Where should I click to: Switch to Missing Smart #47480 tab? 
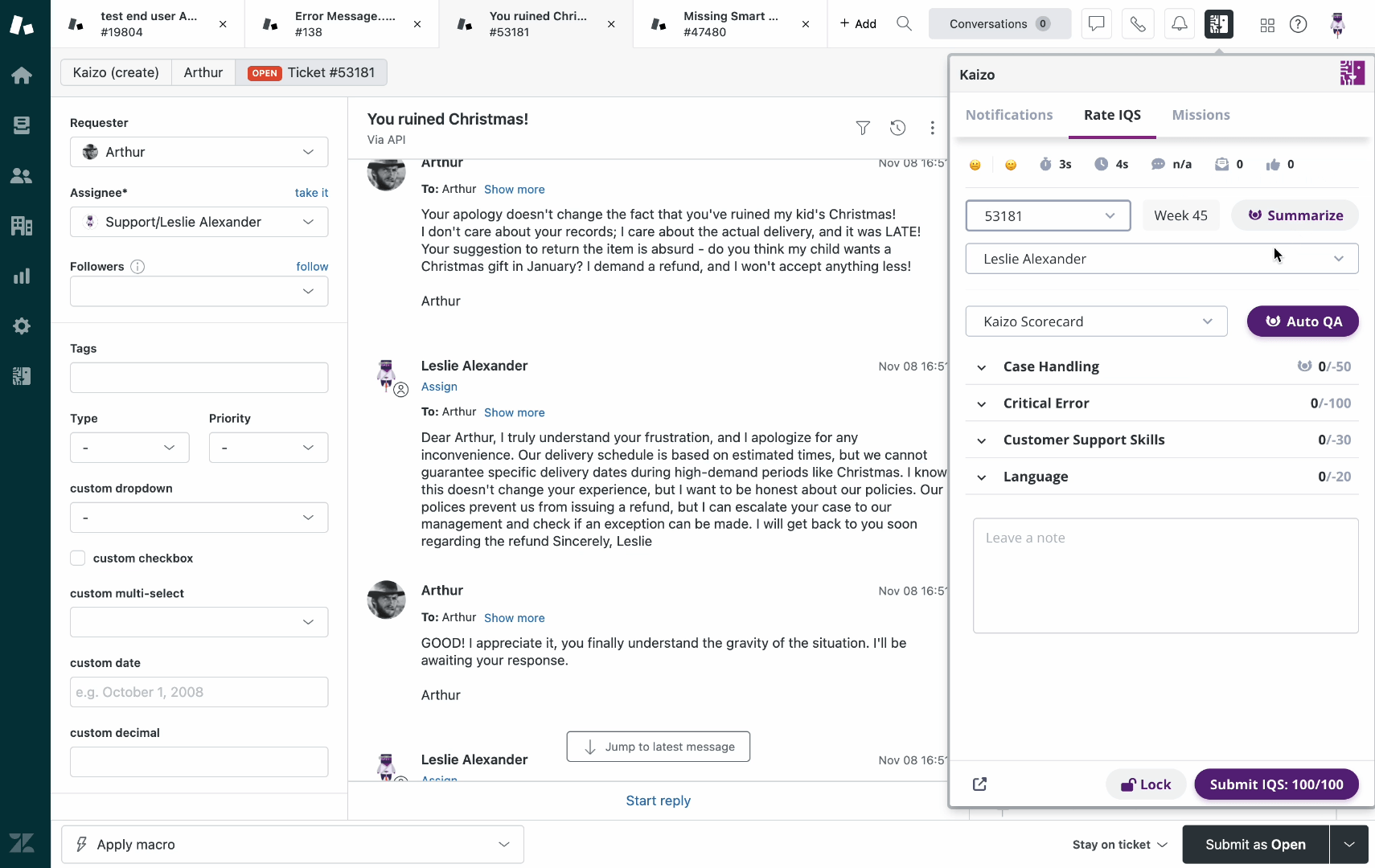730,24
